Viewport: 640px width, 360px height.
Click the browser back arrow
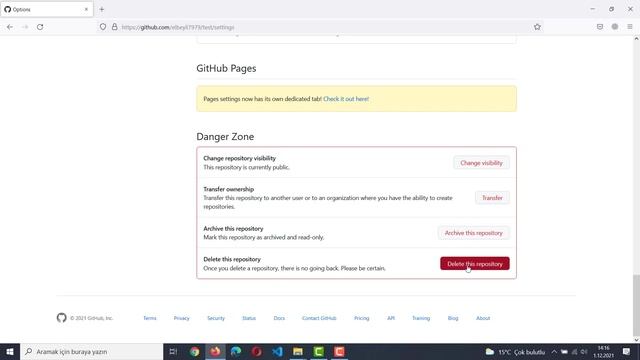[10, 27]
